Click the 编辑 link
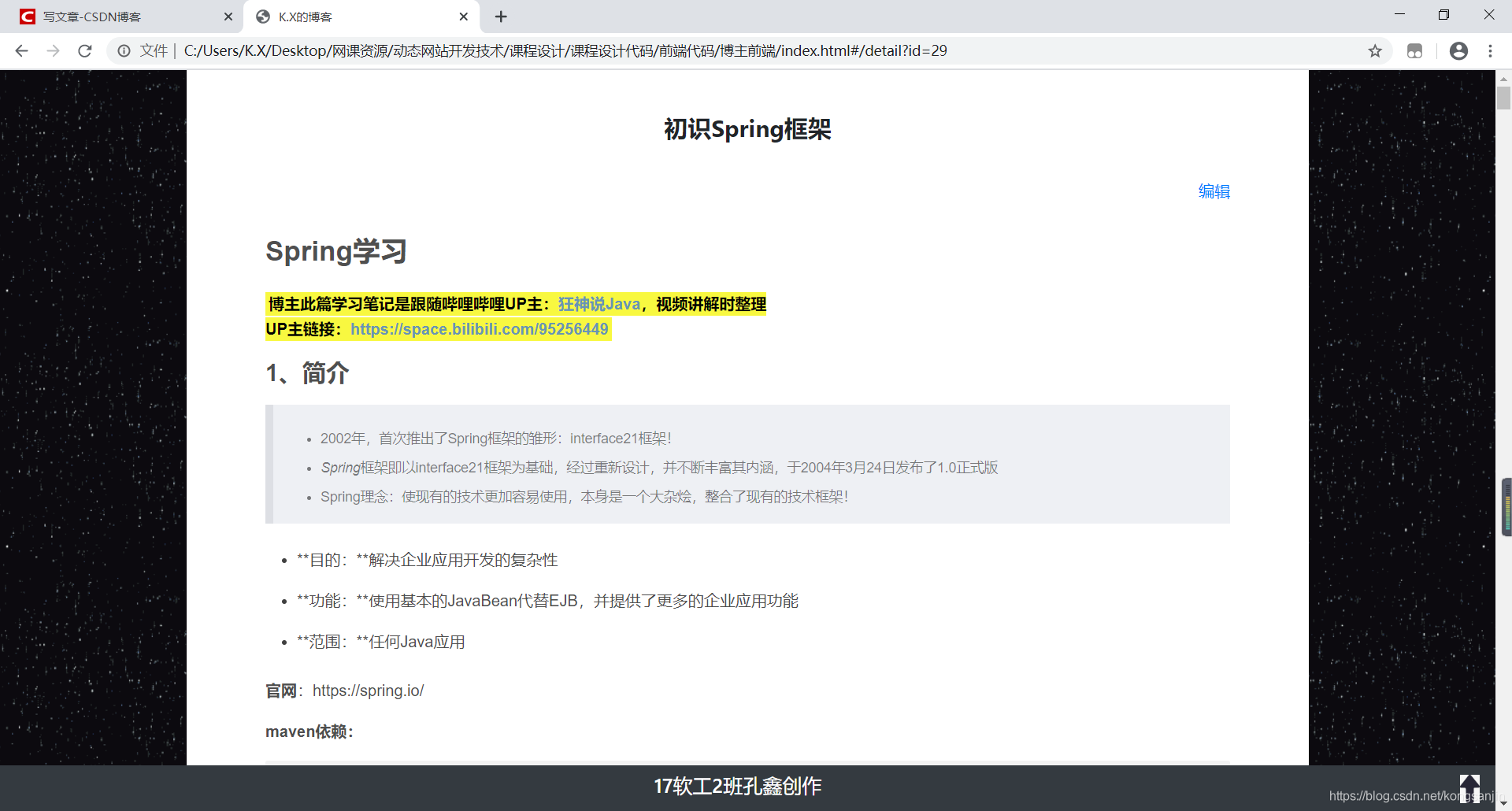The height and width of the screenshot is (811, 1512). (x=1214, y=191)
